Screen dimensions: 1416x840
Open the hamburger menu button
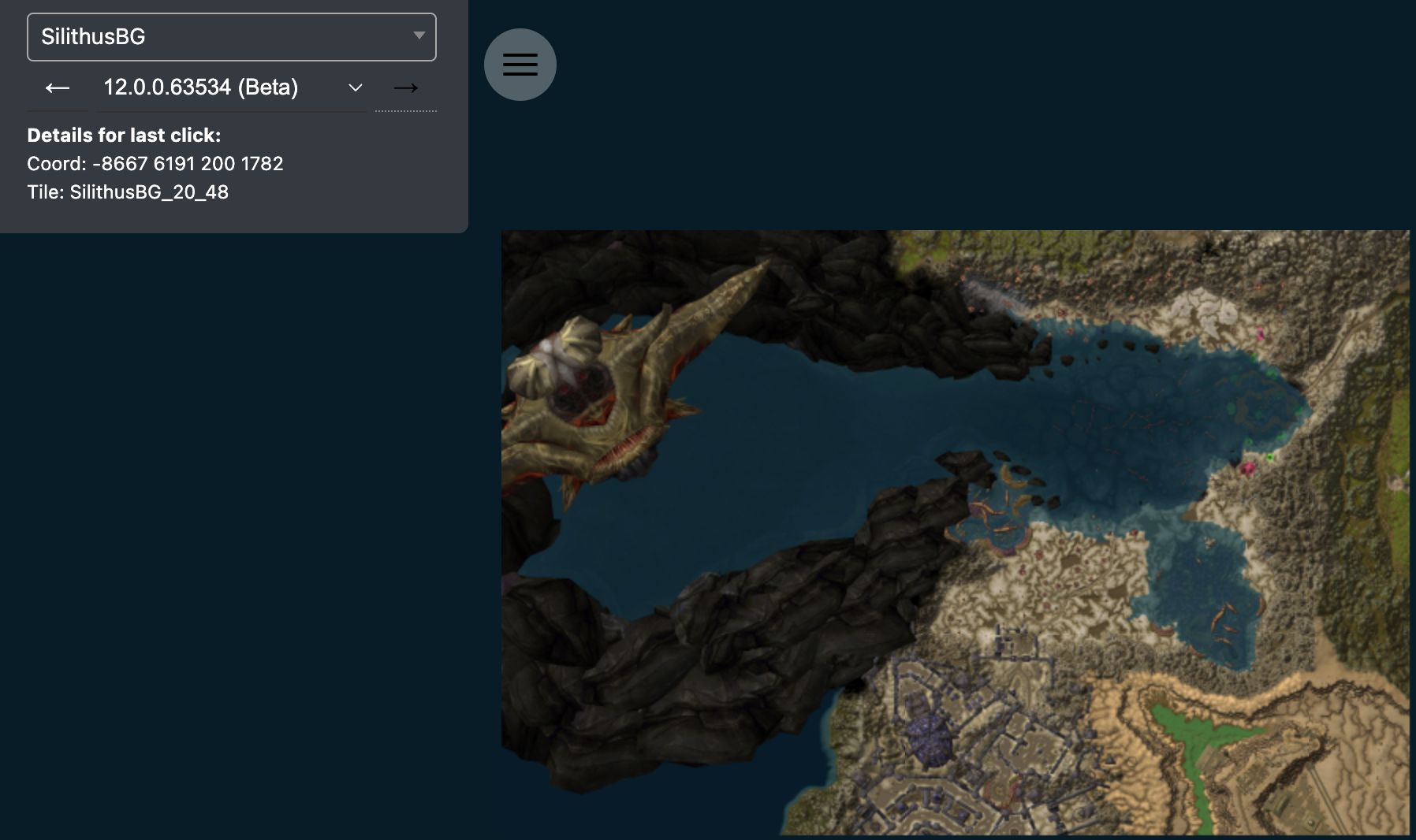coord(520,65)
